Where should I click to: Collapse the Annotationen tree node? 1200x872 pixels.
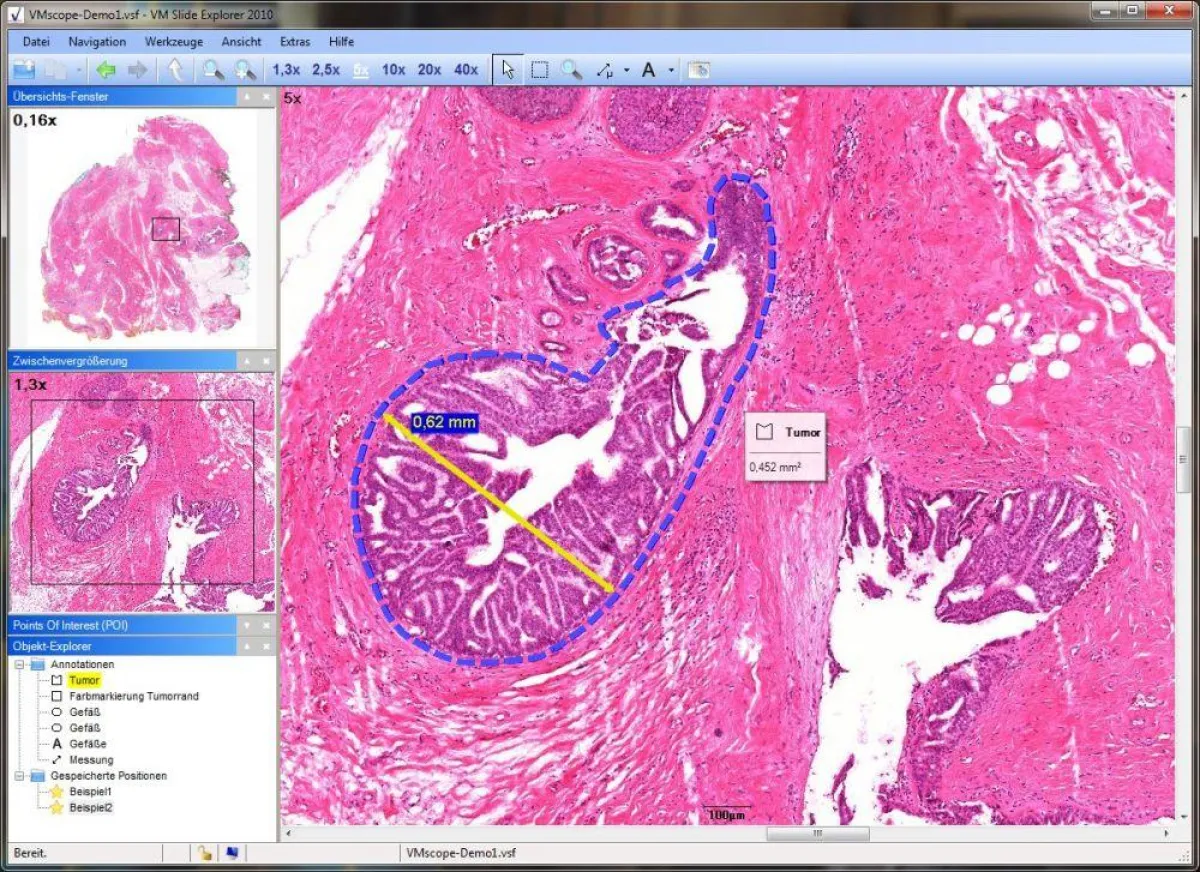[19, 664]
